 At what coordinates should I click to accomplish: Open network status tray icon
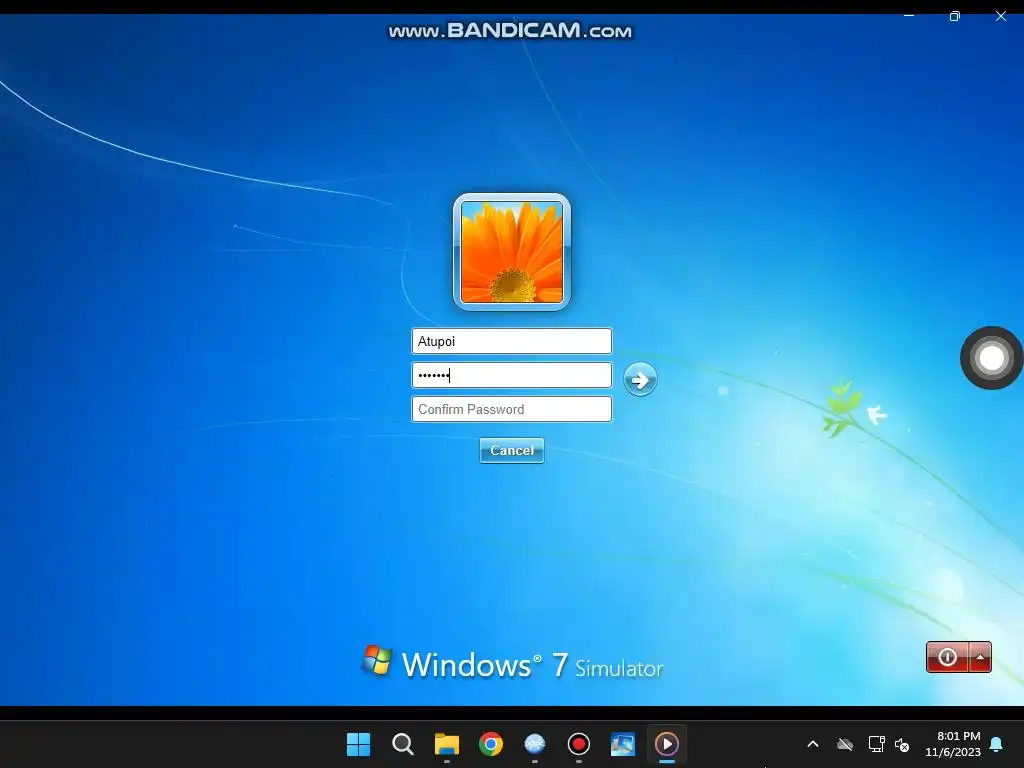point(876,744)
